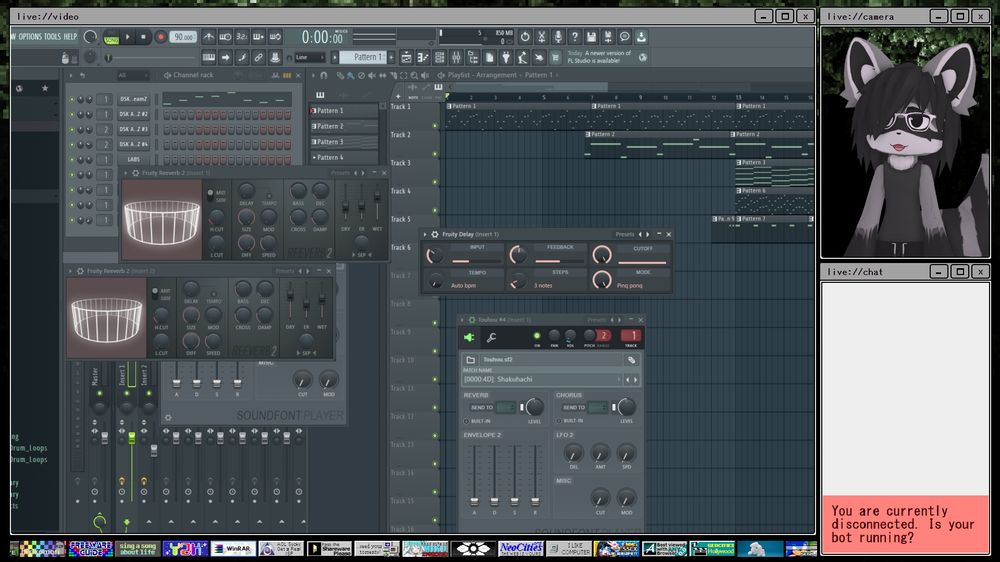This screenshot has width=1000, height=562.
Task: Open the Line snap dropdown
Action: (x=311, y=57)
